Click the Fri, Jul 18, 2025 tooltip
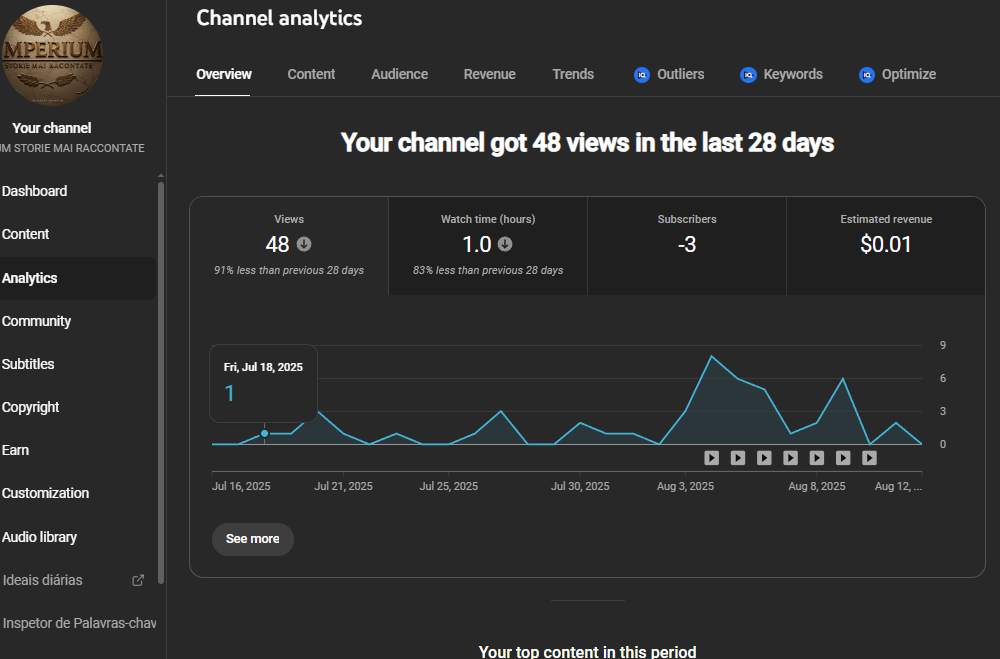The height and width of the screenshot is (659, 1000). point(263,383)
